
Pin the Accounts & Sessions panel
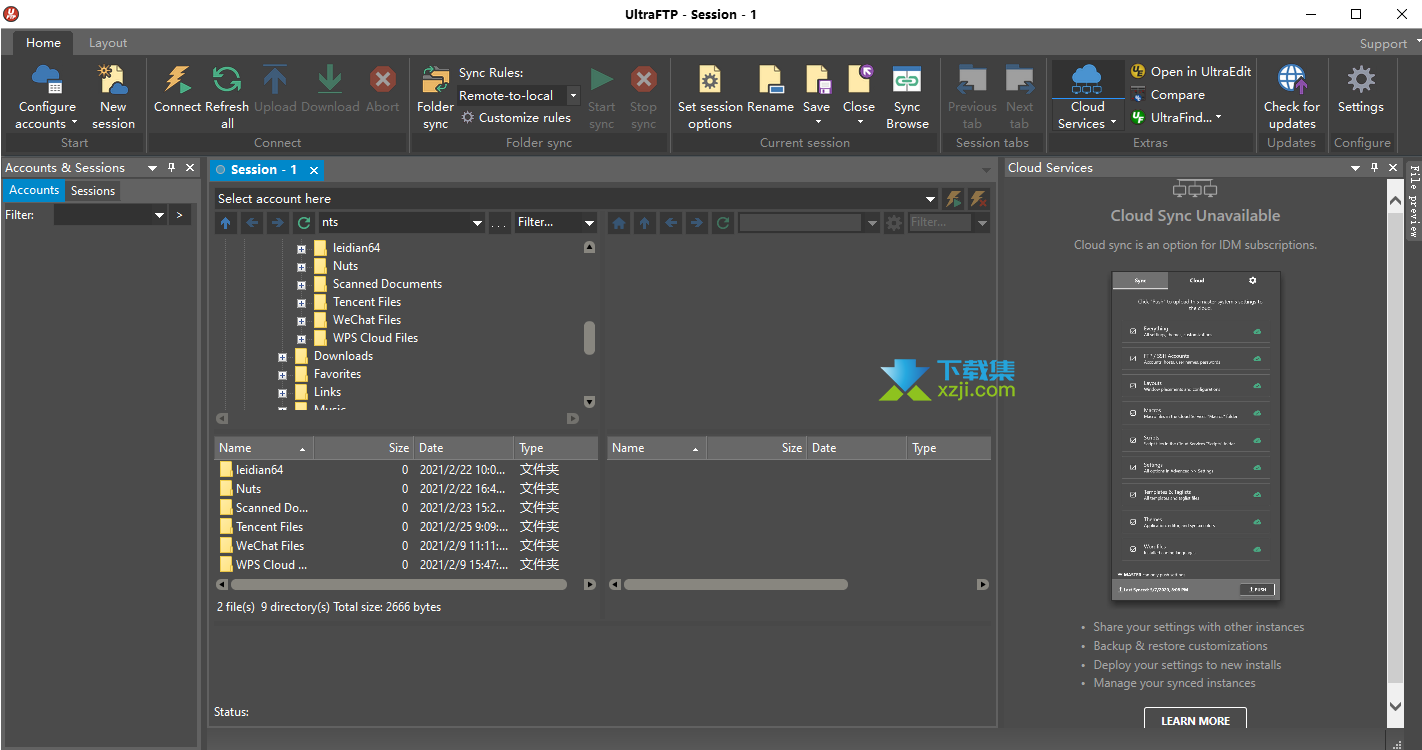coord(171,167)
